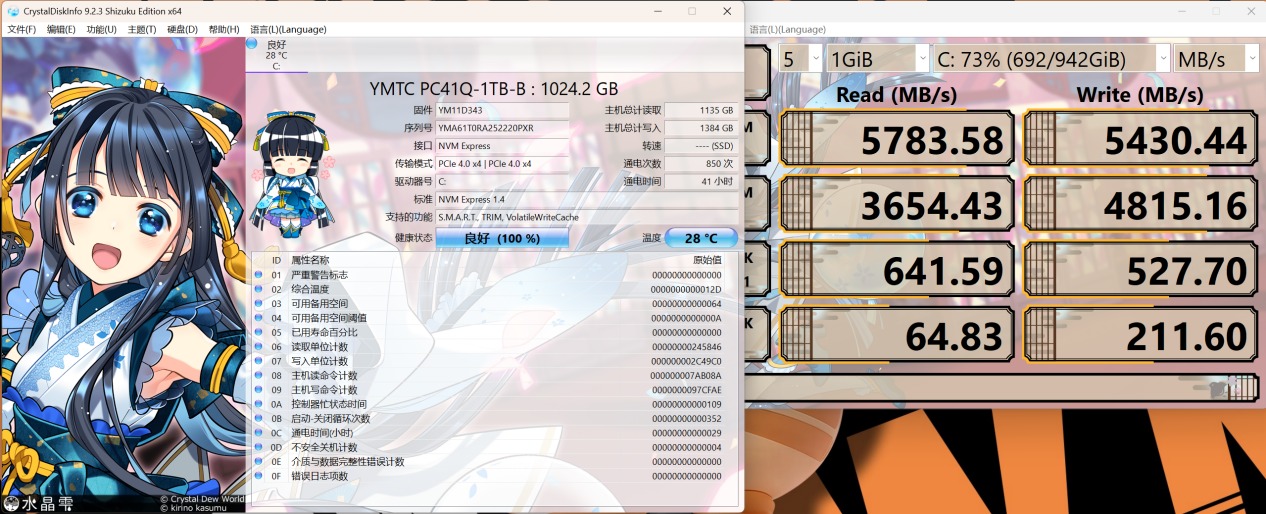Image resolution: width=1266 pixels, height=514 pixels.
Task: Click the CrystalDiskInfo app icon in title bar
Action: pos(12,10)
